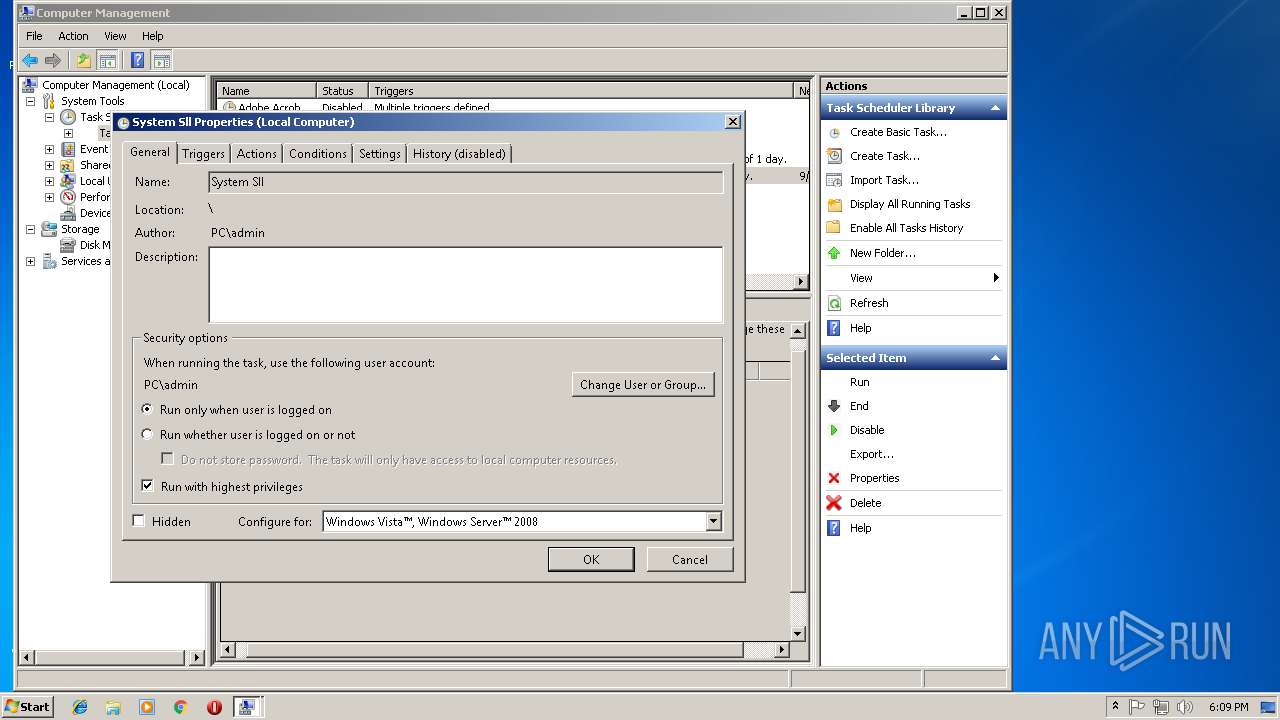This screenshot has height=720, width=1280.
Task: Expand the Task Scheduler Library node
Action: click(x=68, y=133)
